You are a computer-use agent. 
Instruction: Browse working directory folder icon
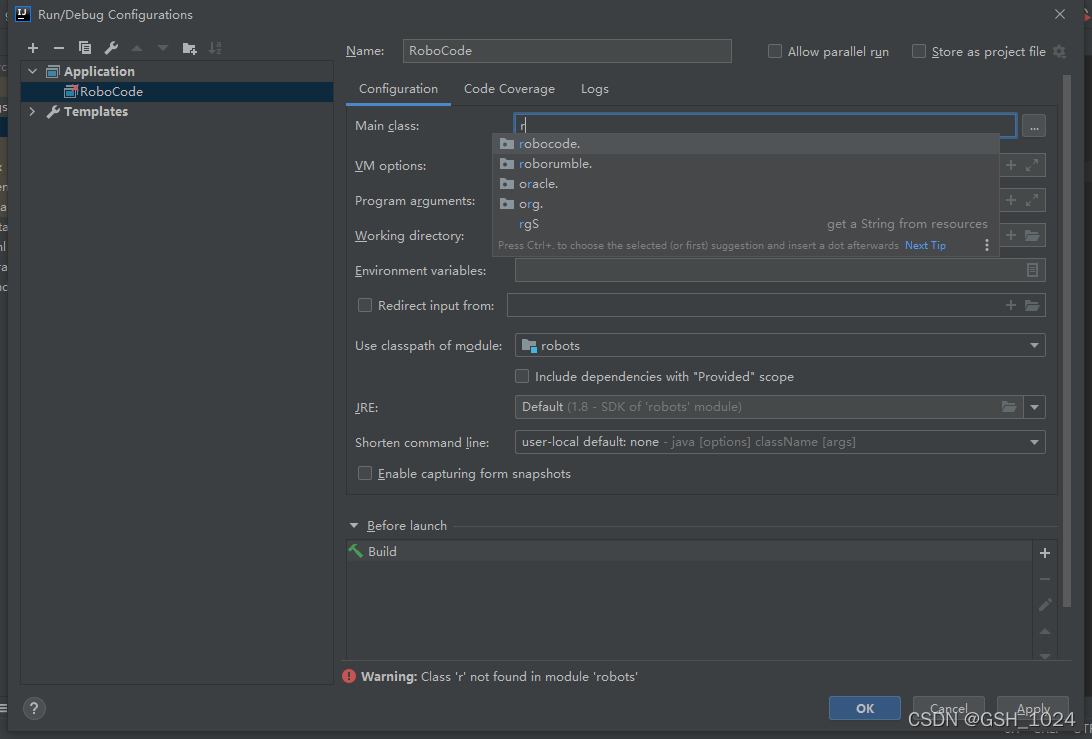pos(1032,235)
